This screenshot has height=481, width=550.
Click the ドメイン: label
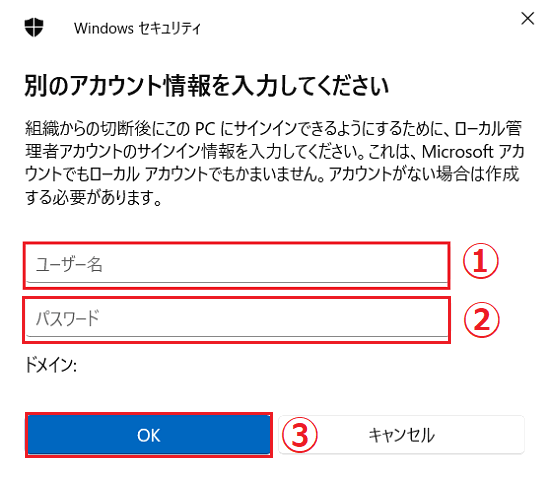[x=51, y=365]
